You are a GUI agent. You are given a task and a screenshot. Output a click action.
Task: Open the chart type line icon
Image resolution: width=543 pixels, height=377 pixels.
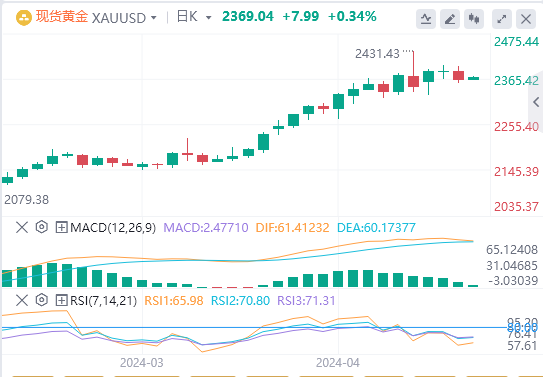tap(426, 19)
